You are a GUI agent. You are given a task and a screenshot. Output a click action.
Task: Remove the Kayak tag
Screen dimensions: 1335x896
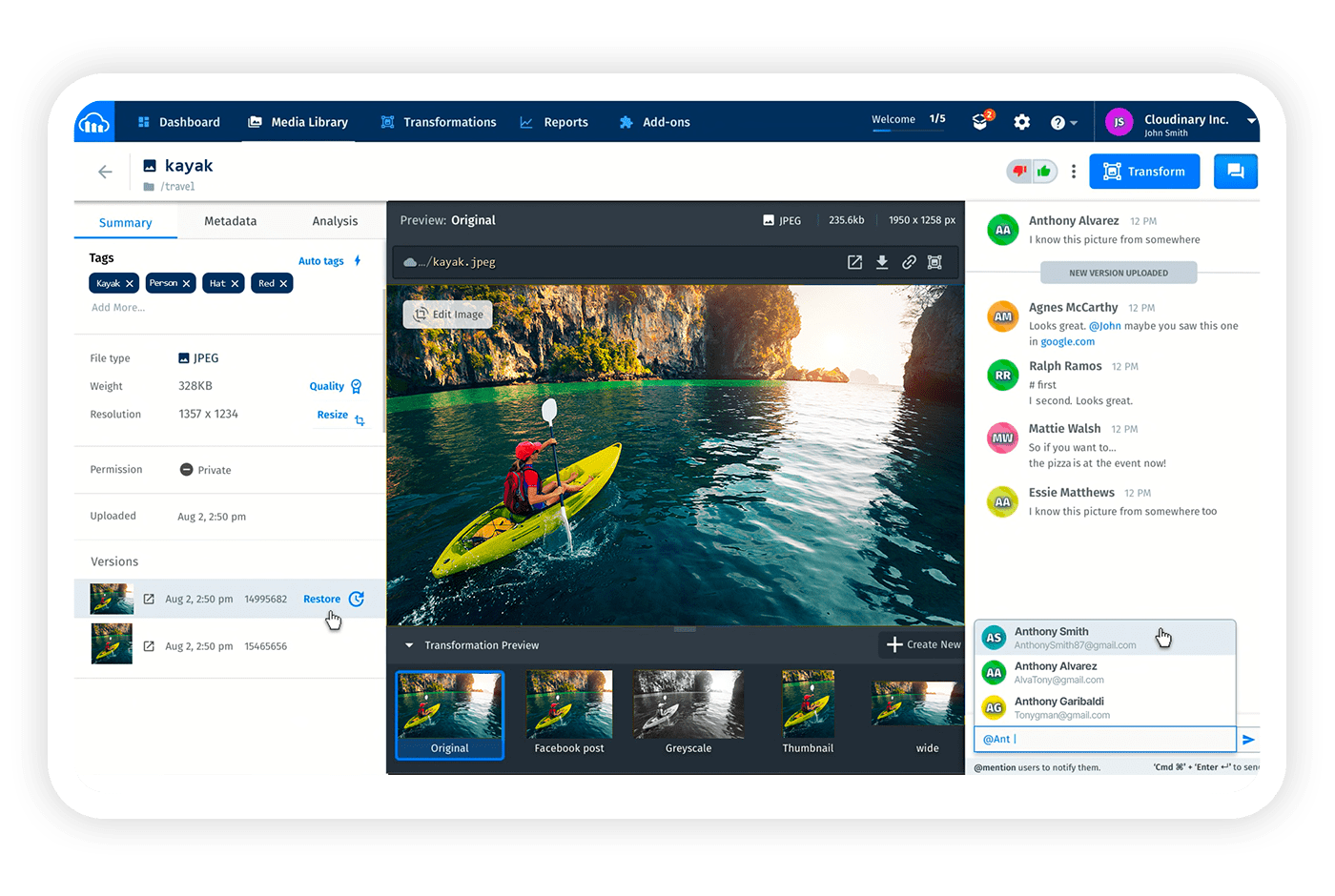[130, 284]
